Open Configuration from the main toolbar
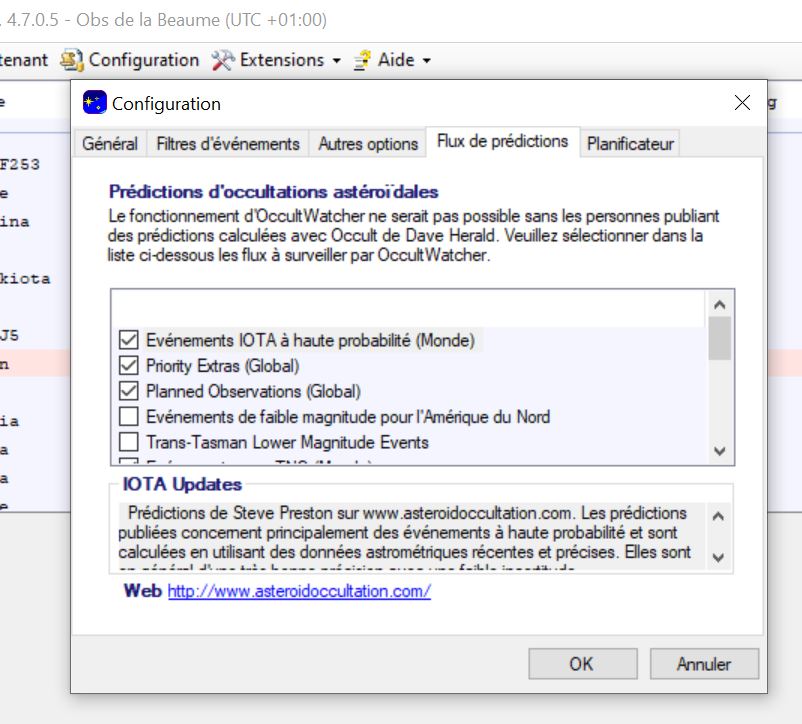802x724 pixels. pyautogui.click(x=130, y=60)
